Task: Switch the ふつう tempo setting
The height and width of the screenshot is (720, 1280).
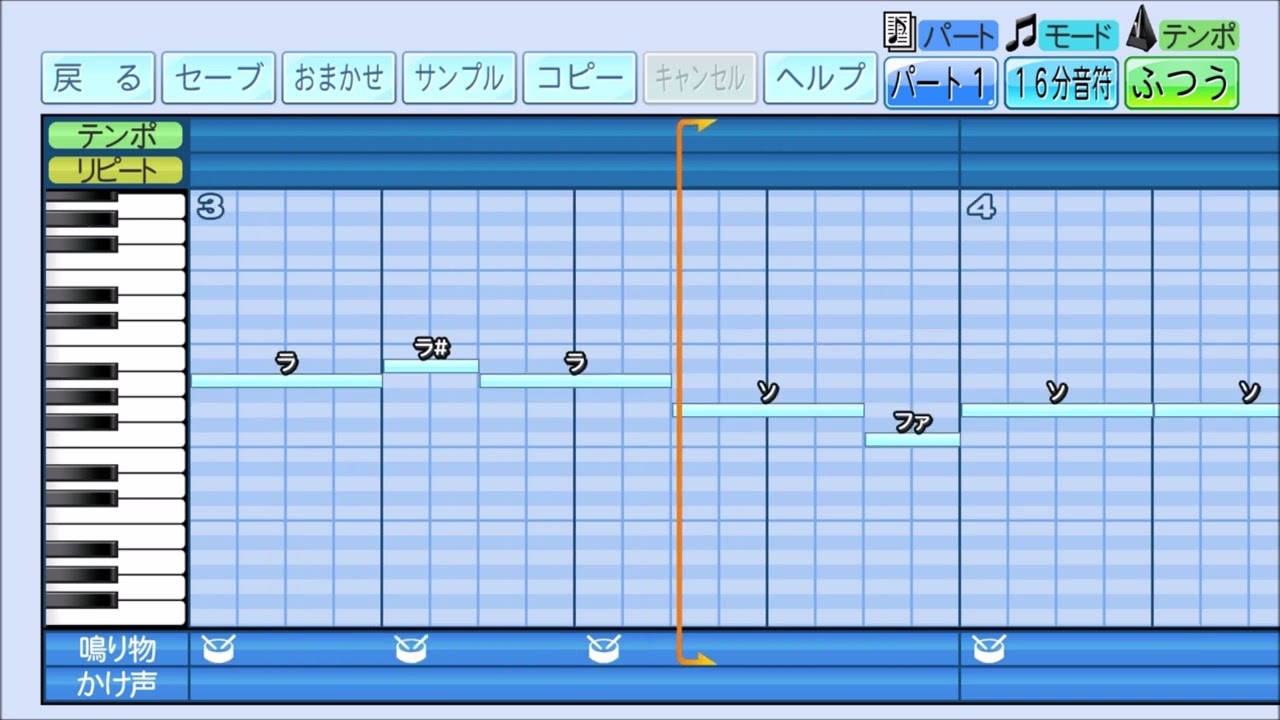Action: tap(1181, 83)
